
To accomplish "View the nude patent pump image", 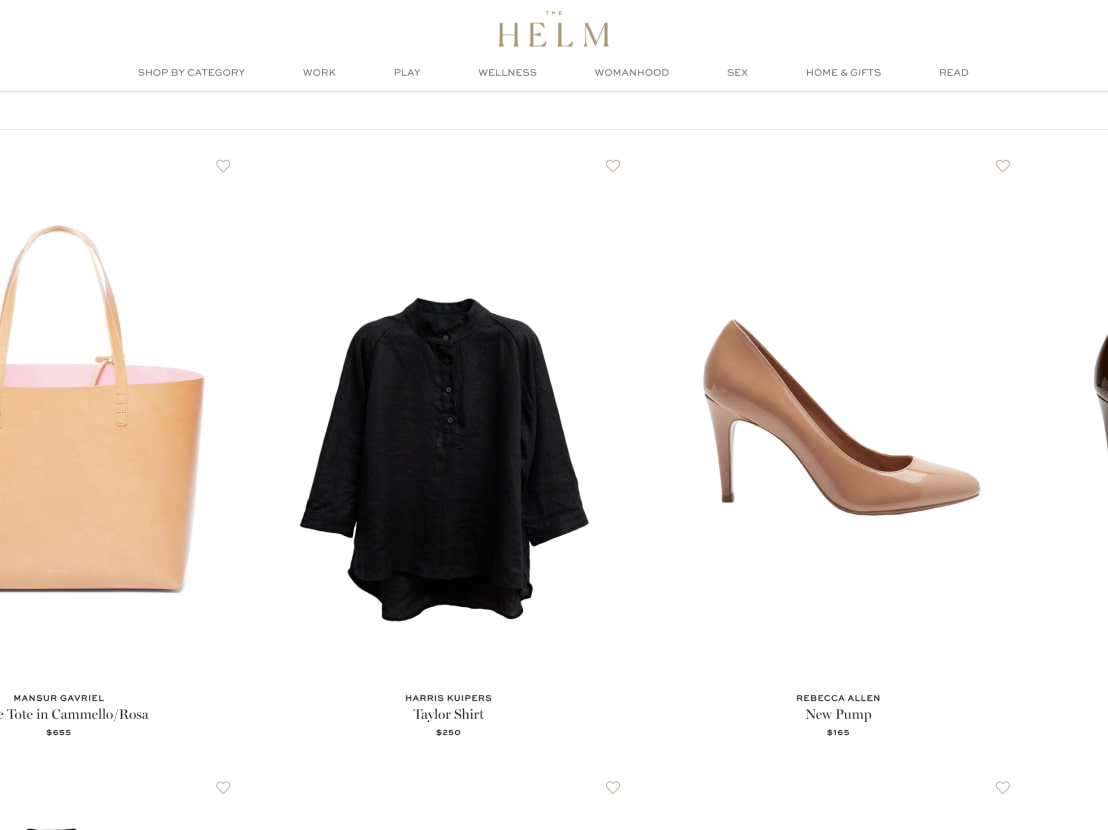I will [x=841, y=417].
